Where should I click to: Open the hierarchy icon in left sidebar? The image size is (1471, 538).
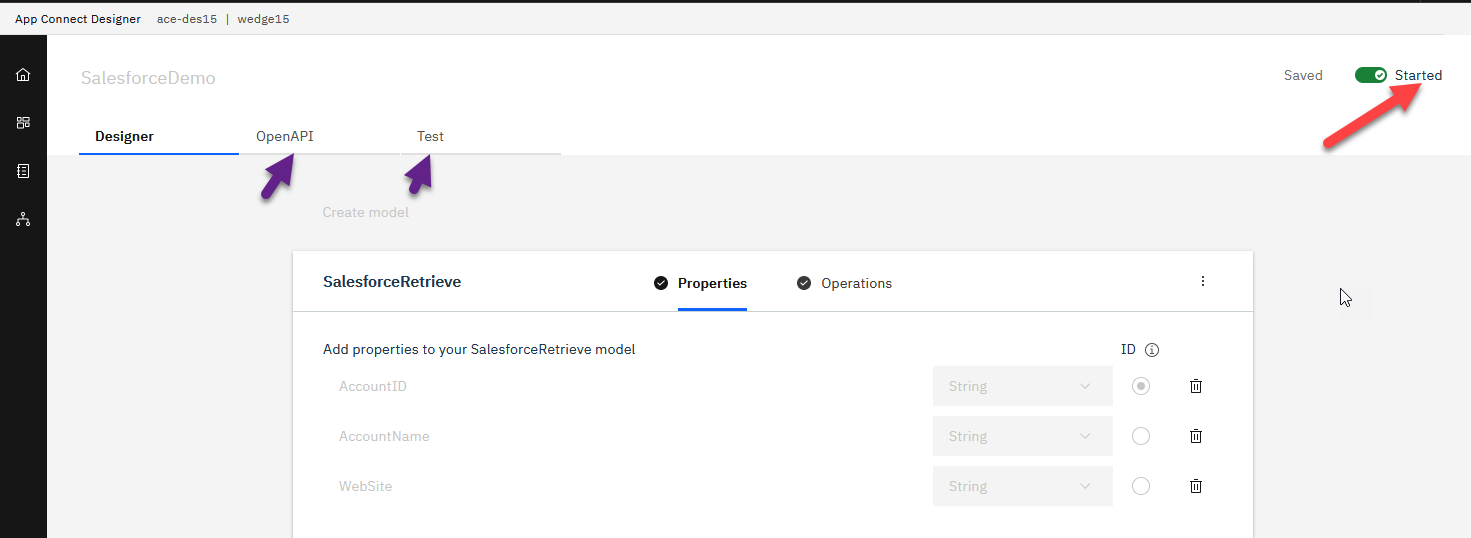[x=23, y=219]
